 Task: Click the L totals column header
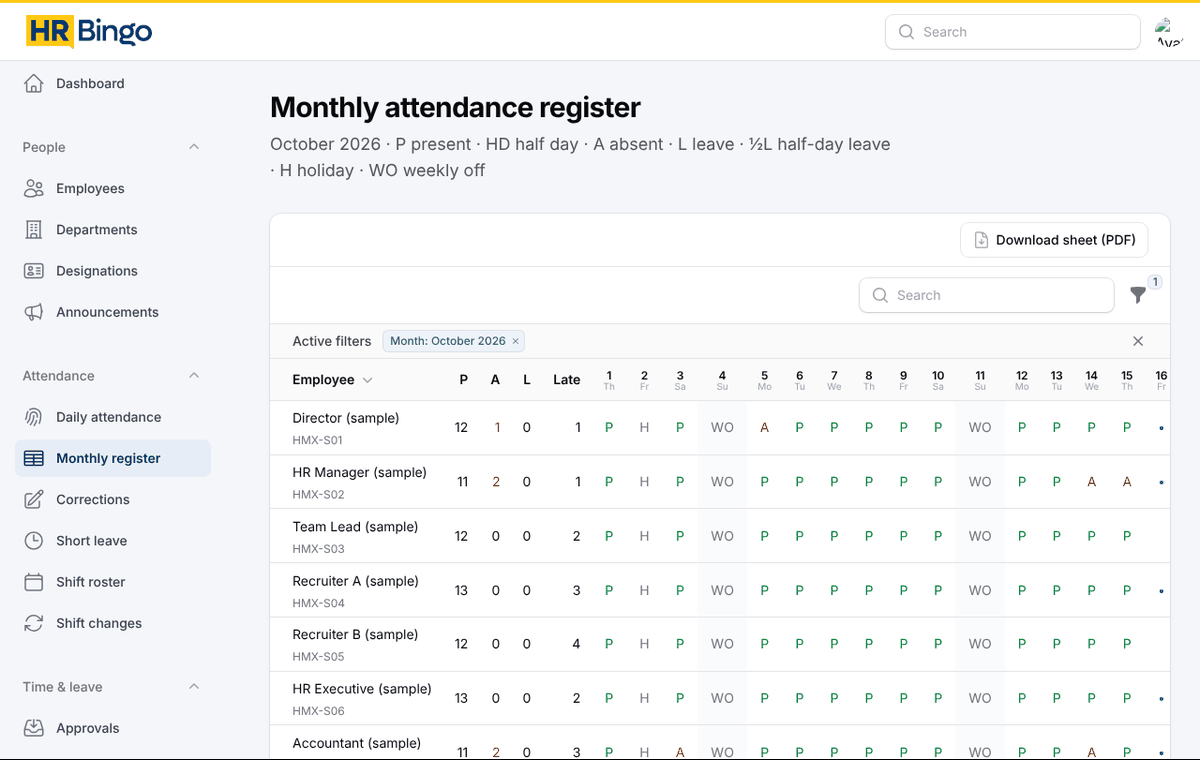click(x=527, y=380)
